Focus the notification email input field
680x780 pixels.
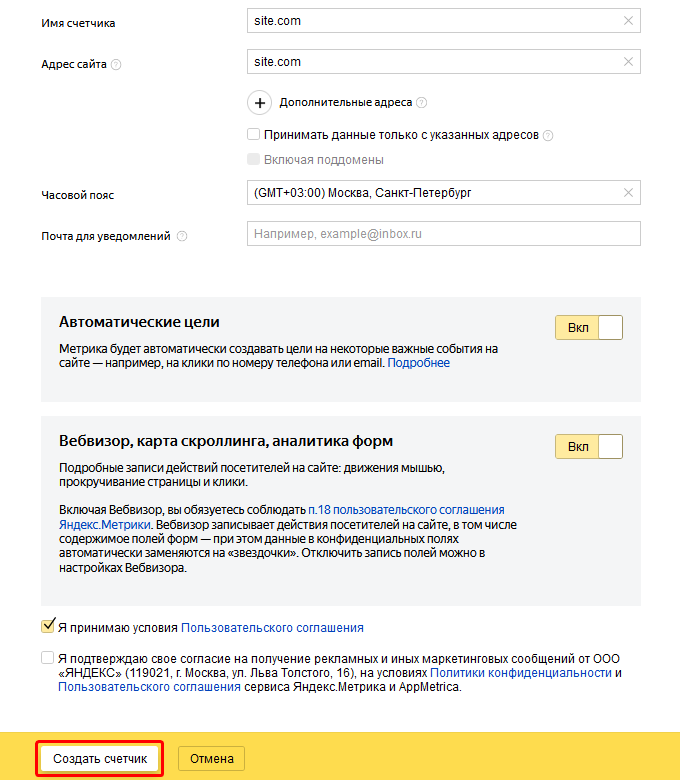(444, 234)
